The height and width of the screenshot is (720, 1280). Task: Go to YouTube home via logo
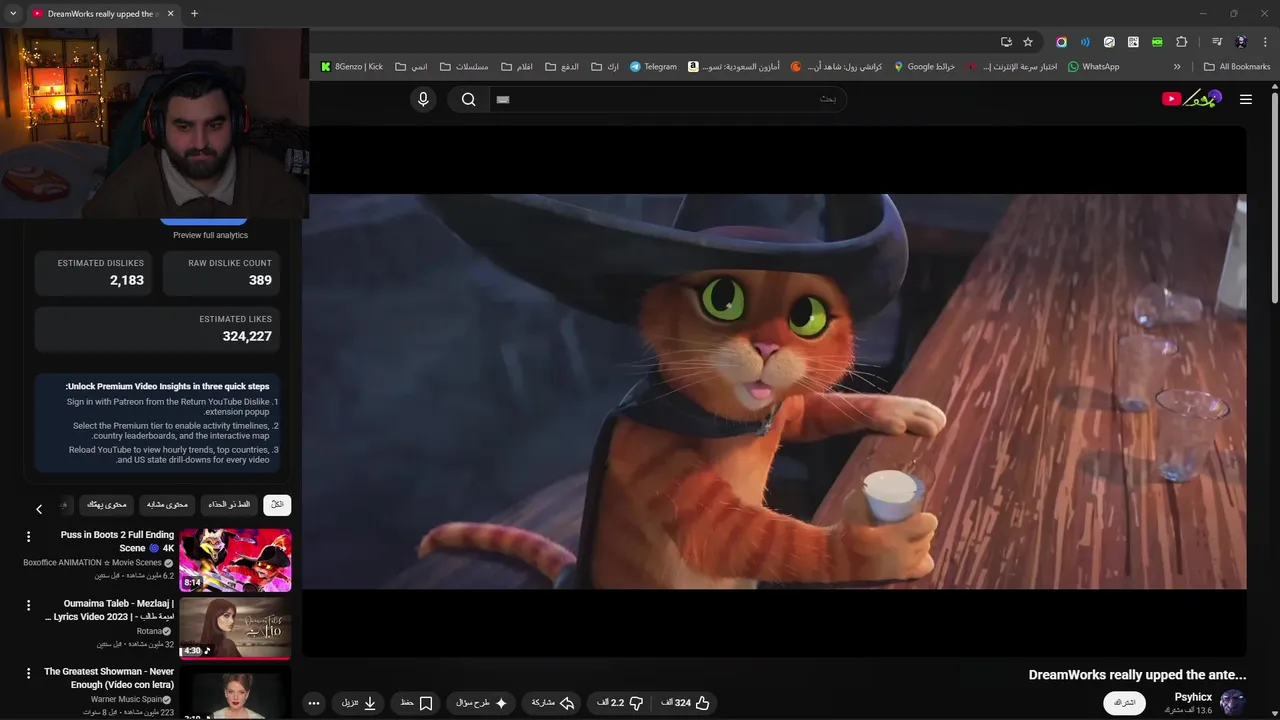[1191, 98]
